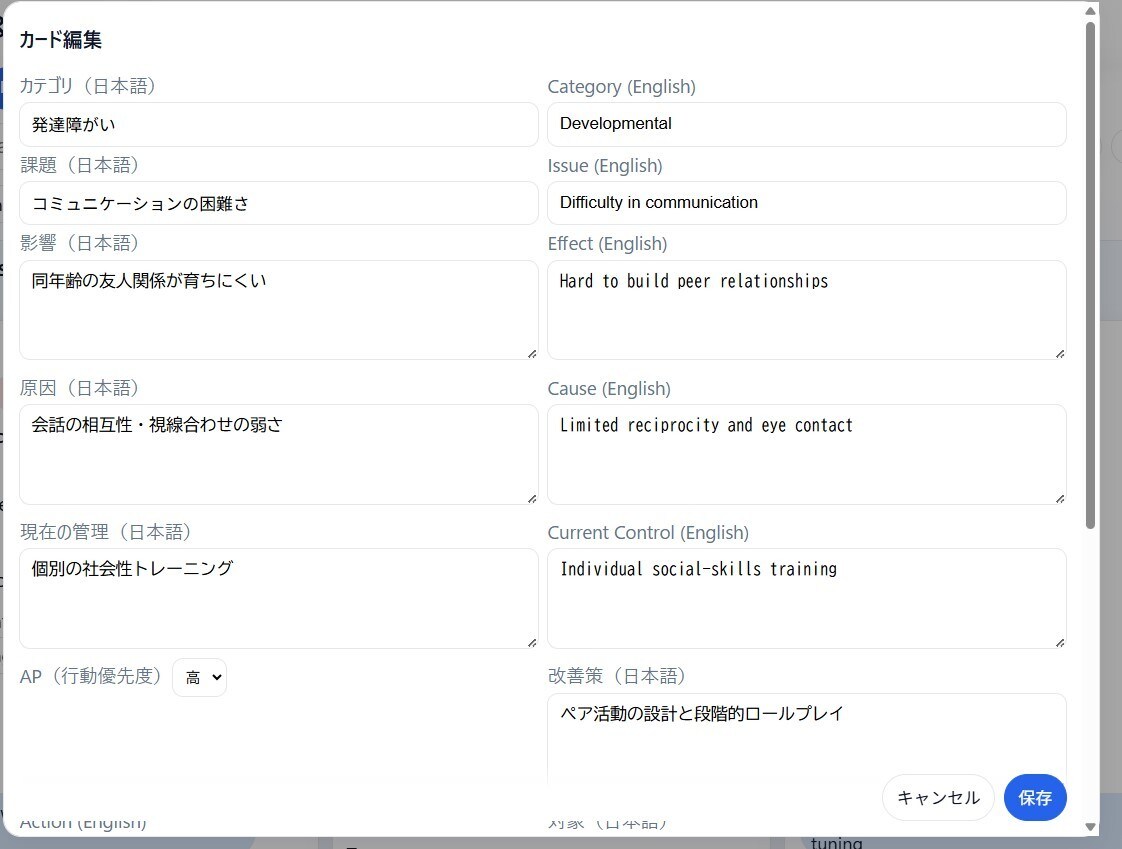Grab the resize handle of Current Control (English) text area
The image size is (1122, 849).
(1060, 642)
